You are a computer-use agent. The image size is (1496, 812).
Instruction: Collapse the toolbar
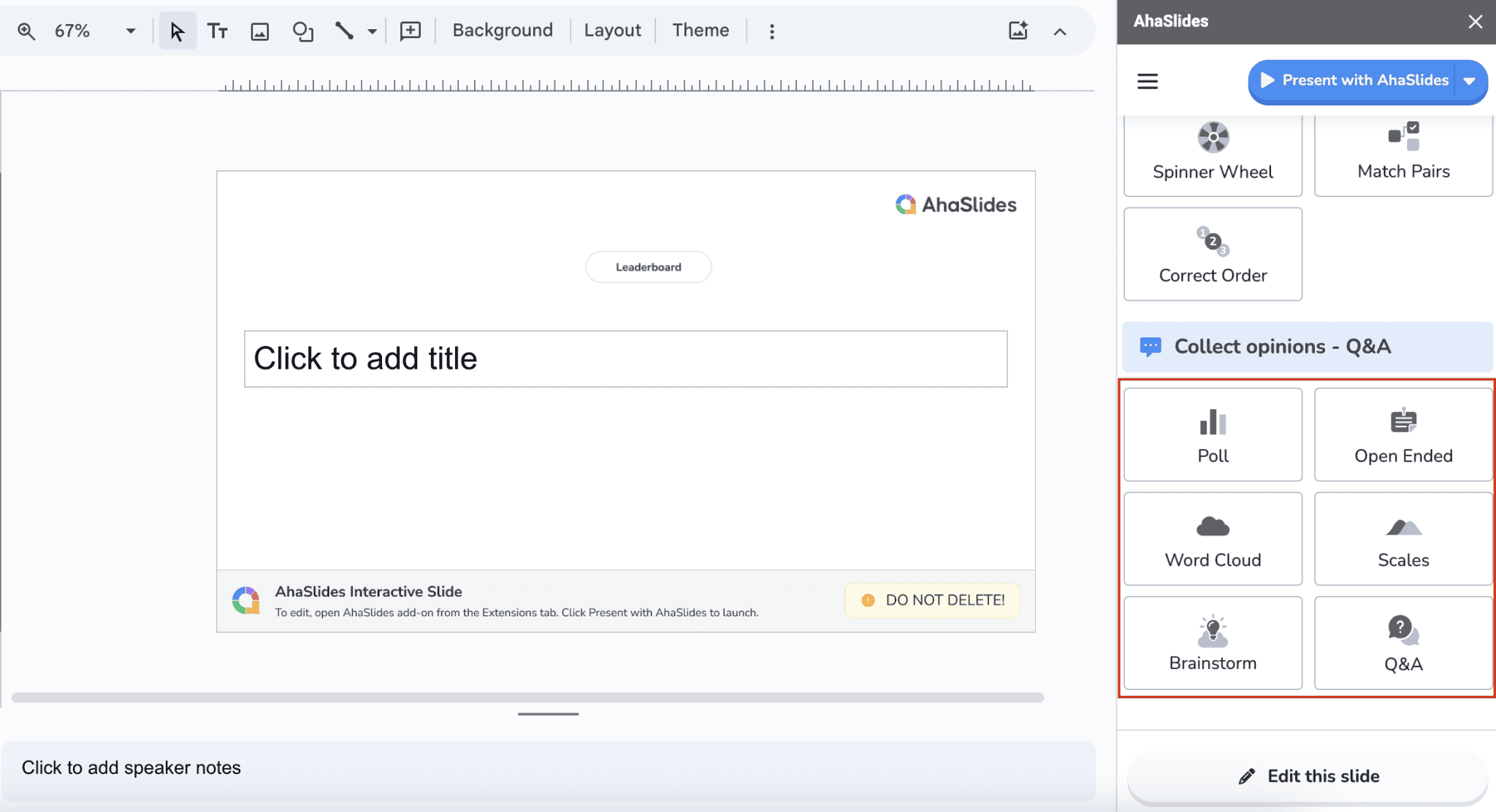[x=1060, y=31]
